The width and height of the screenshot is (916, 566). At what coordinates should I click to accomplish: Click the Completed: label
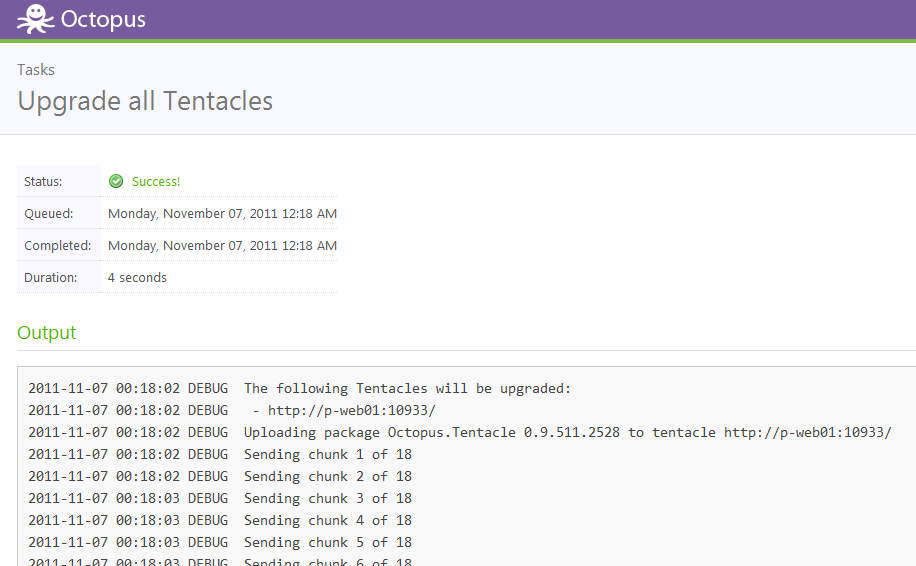coord(57,246)
